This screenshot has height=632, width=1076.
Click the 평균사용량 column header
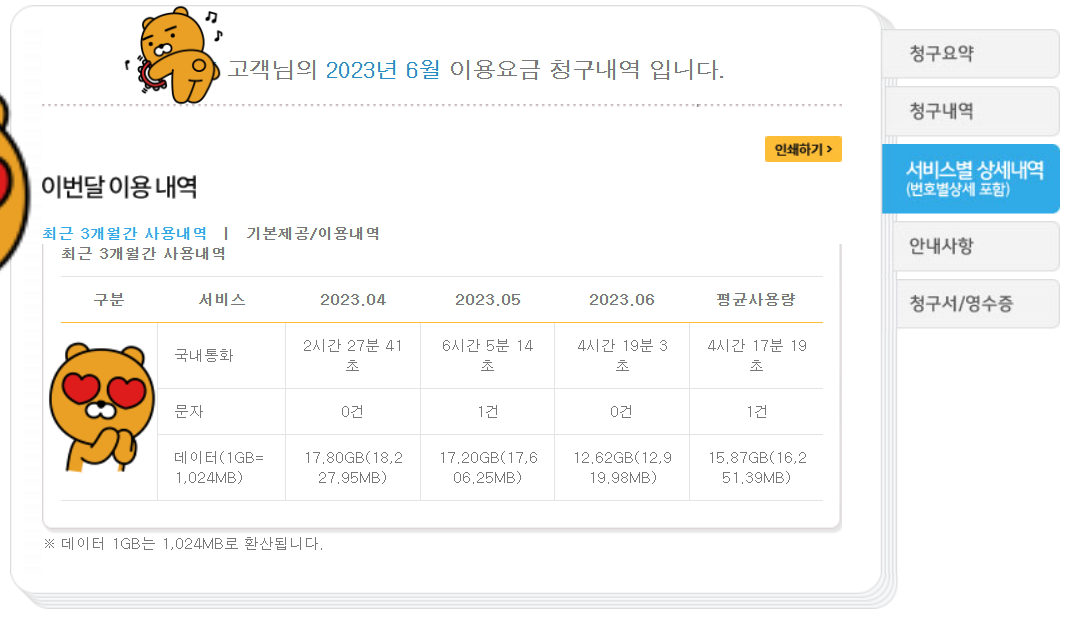(756, 300)
